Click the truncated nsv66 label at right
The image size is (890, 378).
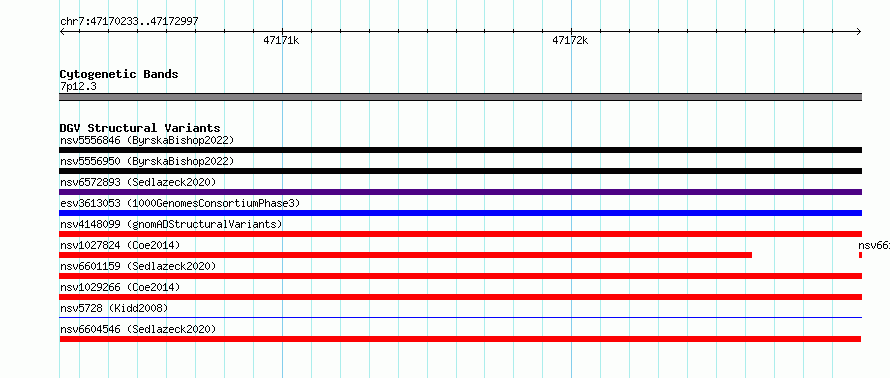tap(874, 245)
